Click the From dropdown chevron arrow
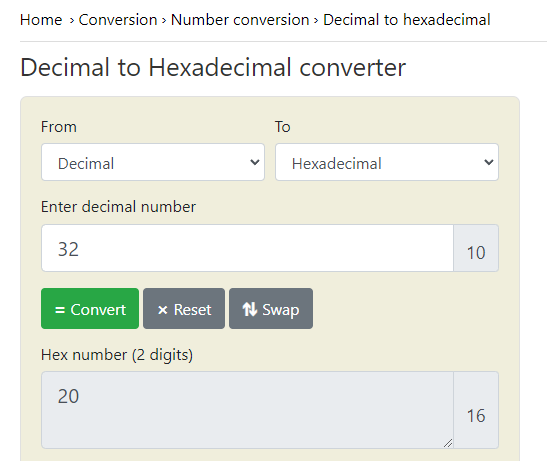Screen dimensions: 547x461 255,162
